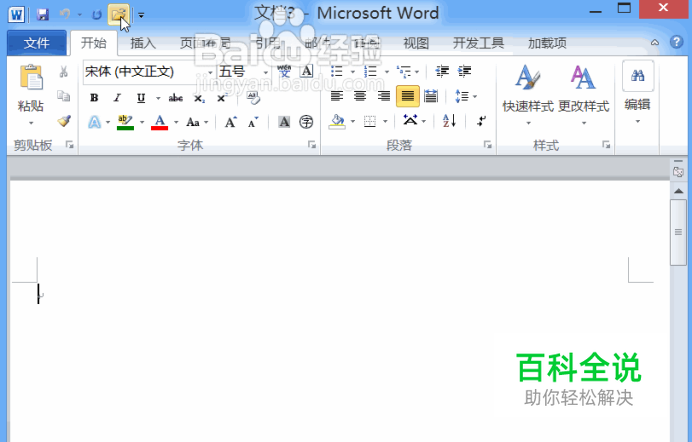Open the 文件 tab

pyautogui.click(x=37, y=43)
